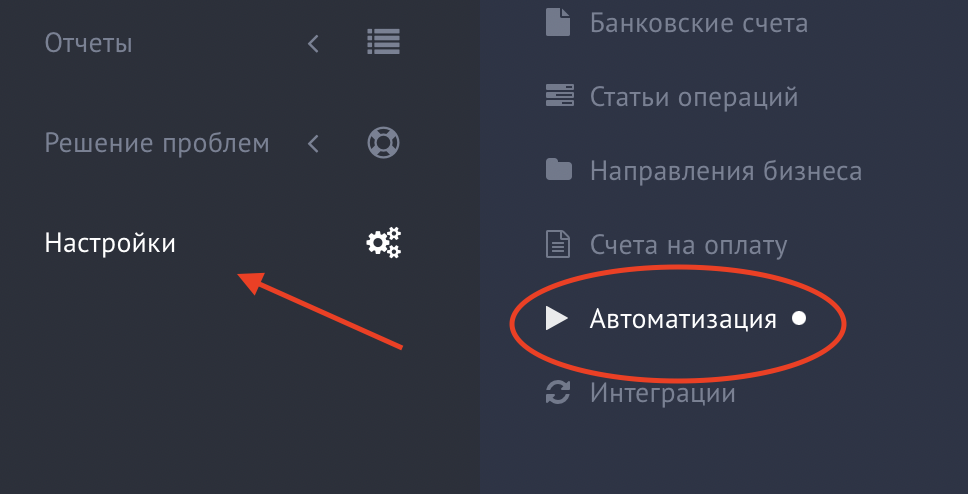
Task: Select Направления бизнеса entry
Action: click(x=725, y=171)
